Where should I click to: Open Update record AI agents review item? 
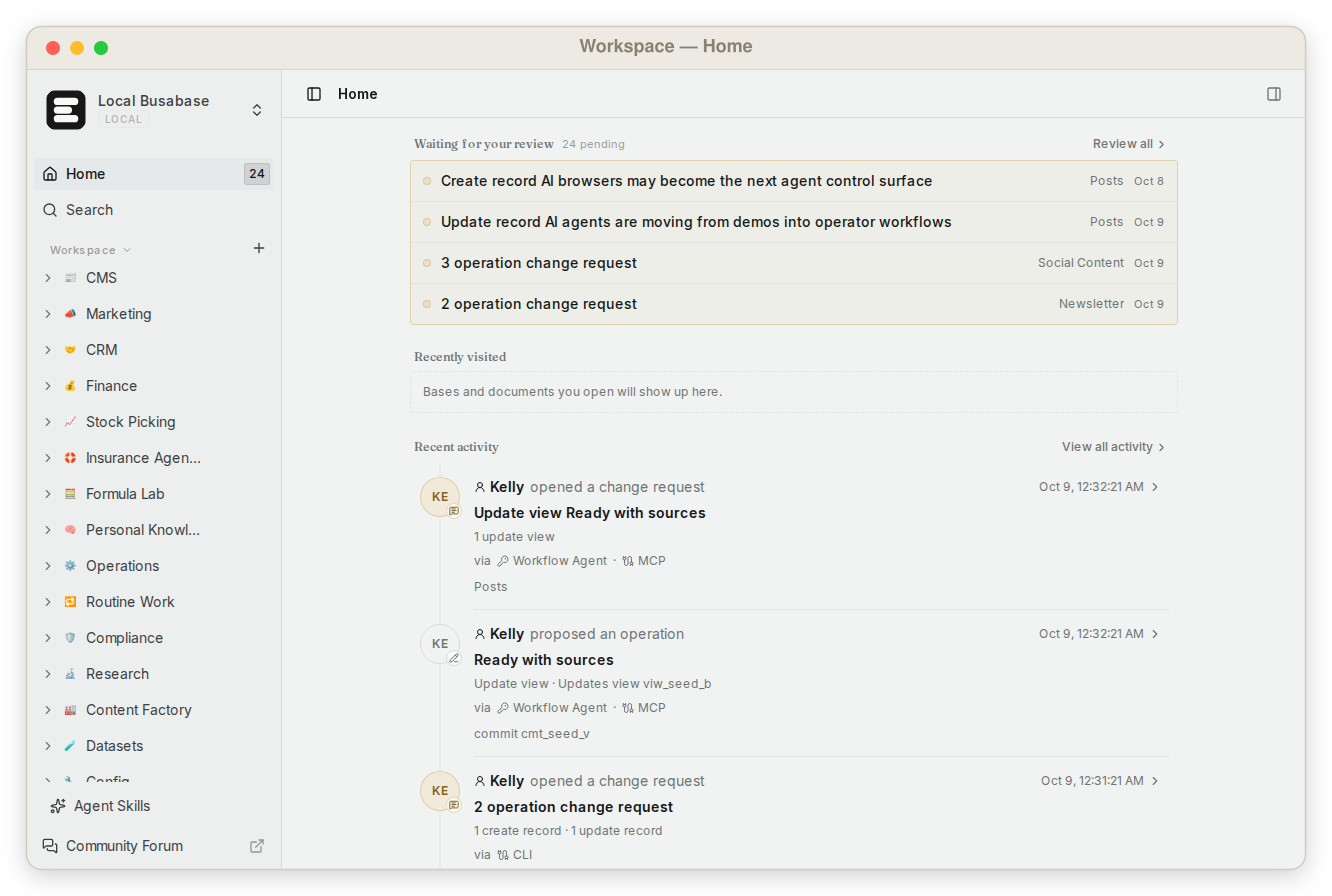794,222
